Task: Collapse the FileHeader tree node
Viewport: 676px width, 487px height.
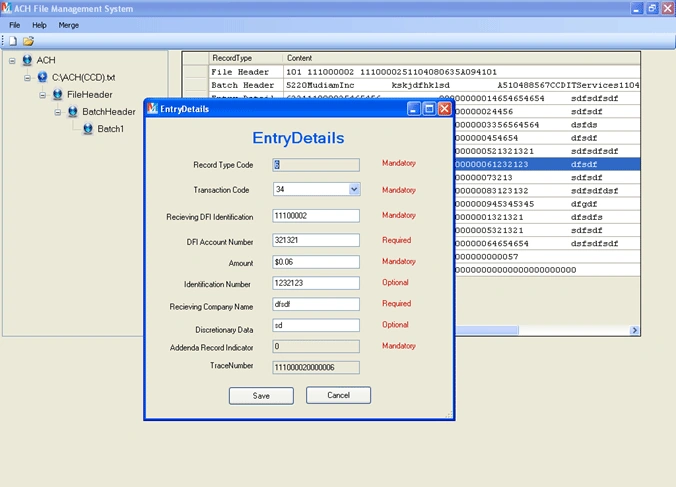Action: pos(42,95)
